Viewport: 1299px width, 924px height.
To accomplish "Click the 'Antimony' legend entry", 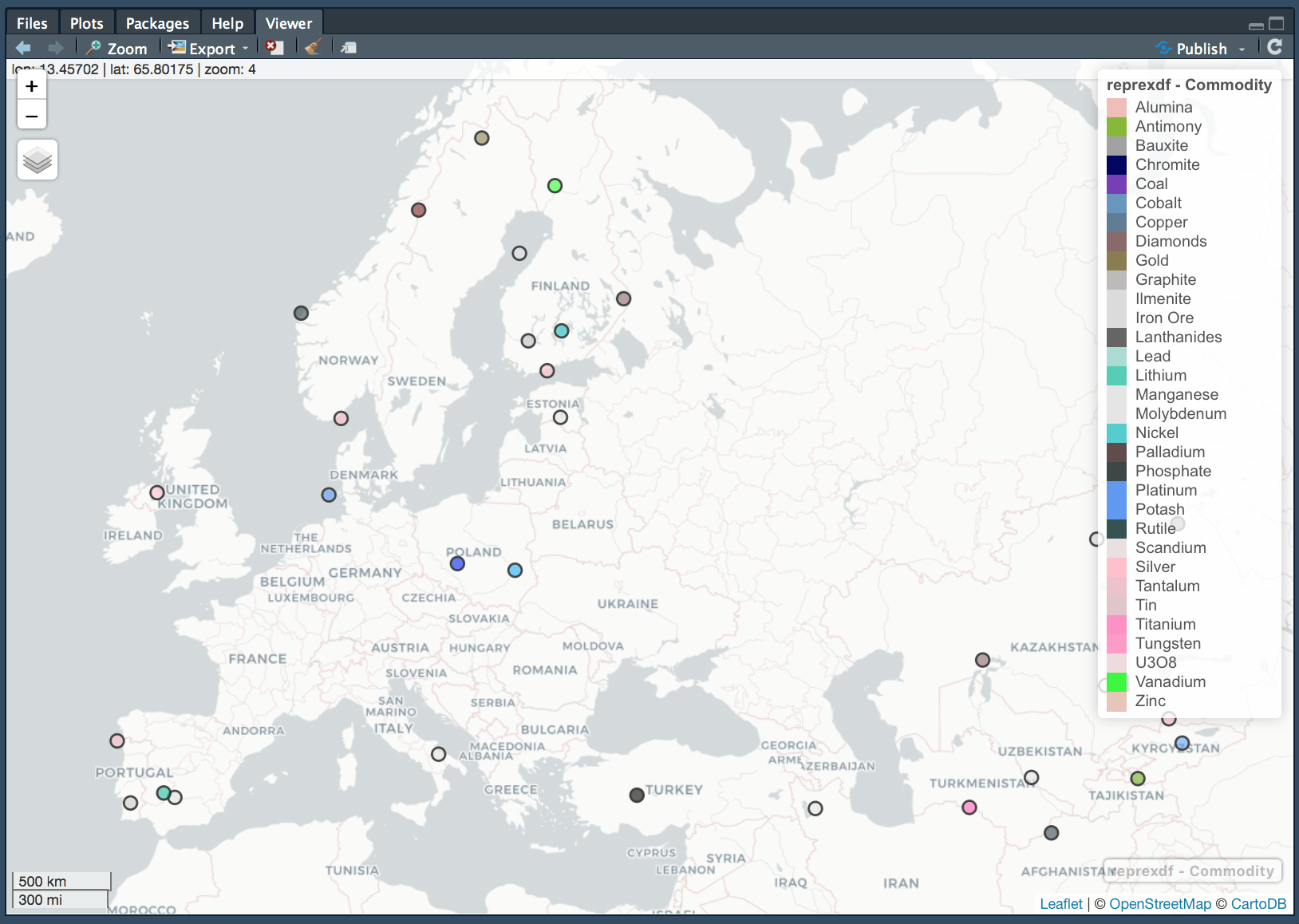I will click(x=1168, y=126).
